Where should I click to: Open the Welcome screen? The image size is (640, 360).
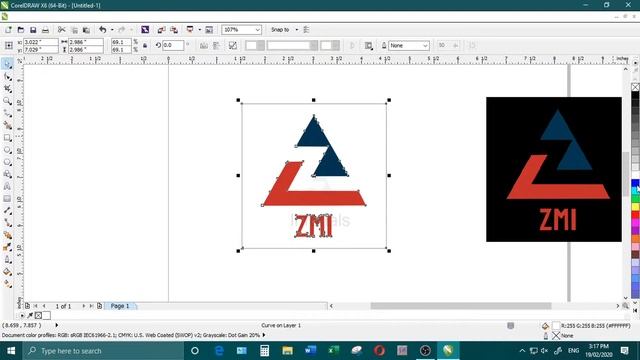pos(209,30)
